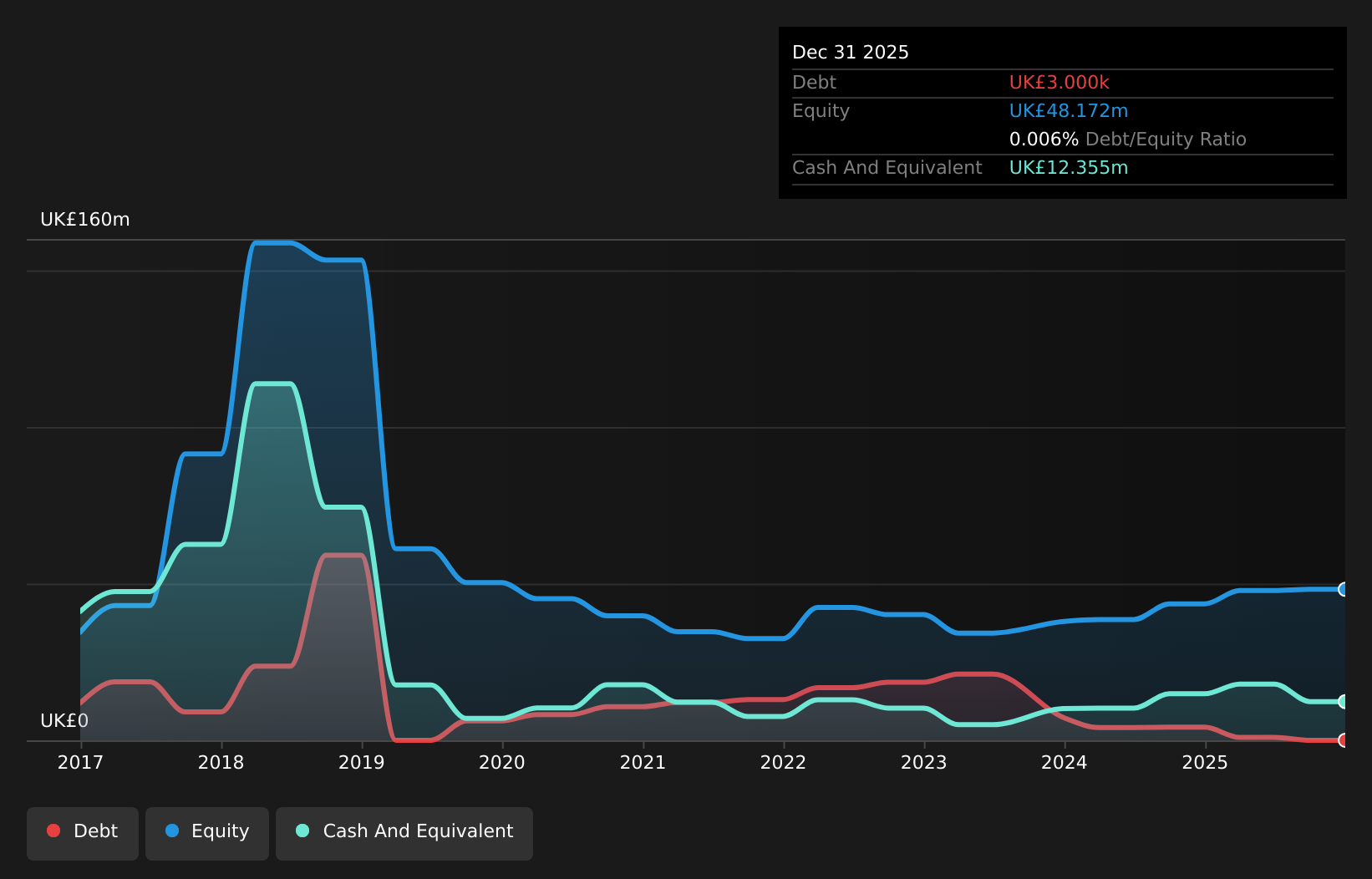The image size is (1372, 879).
Task: Select the red Debt endpoint marker
Action: coord(1344,740)
